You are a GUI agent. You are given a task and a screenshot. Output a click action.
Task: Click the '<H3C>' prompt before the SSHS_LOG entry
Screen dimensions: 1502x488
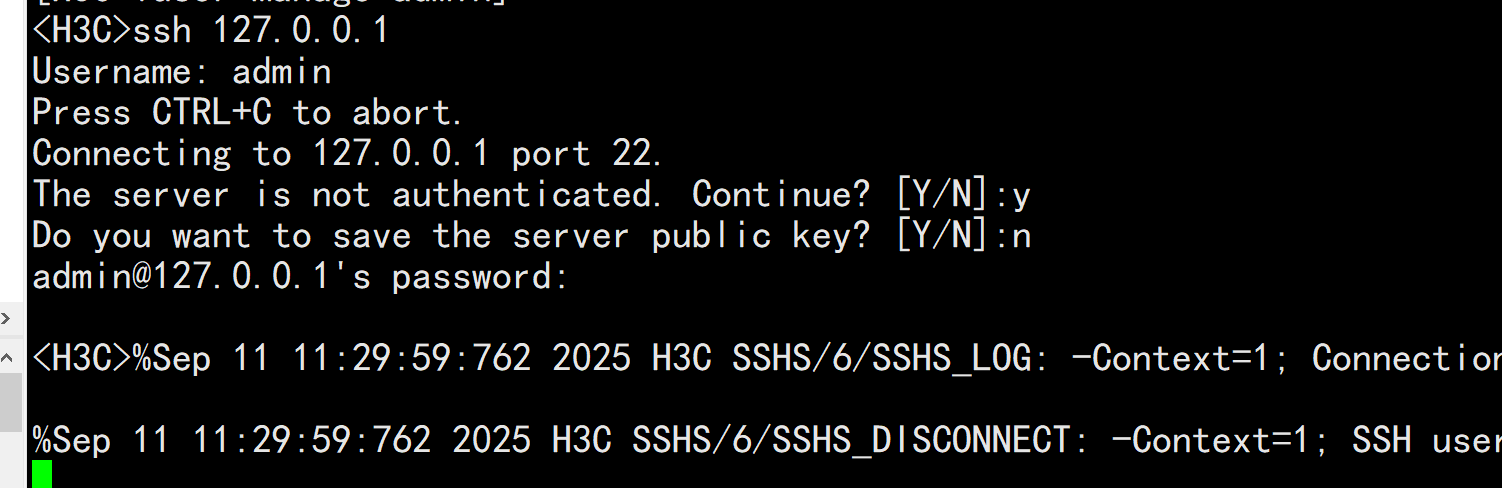click(x=82, y=358)
